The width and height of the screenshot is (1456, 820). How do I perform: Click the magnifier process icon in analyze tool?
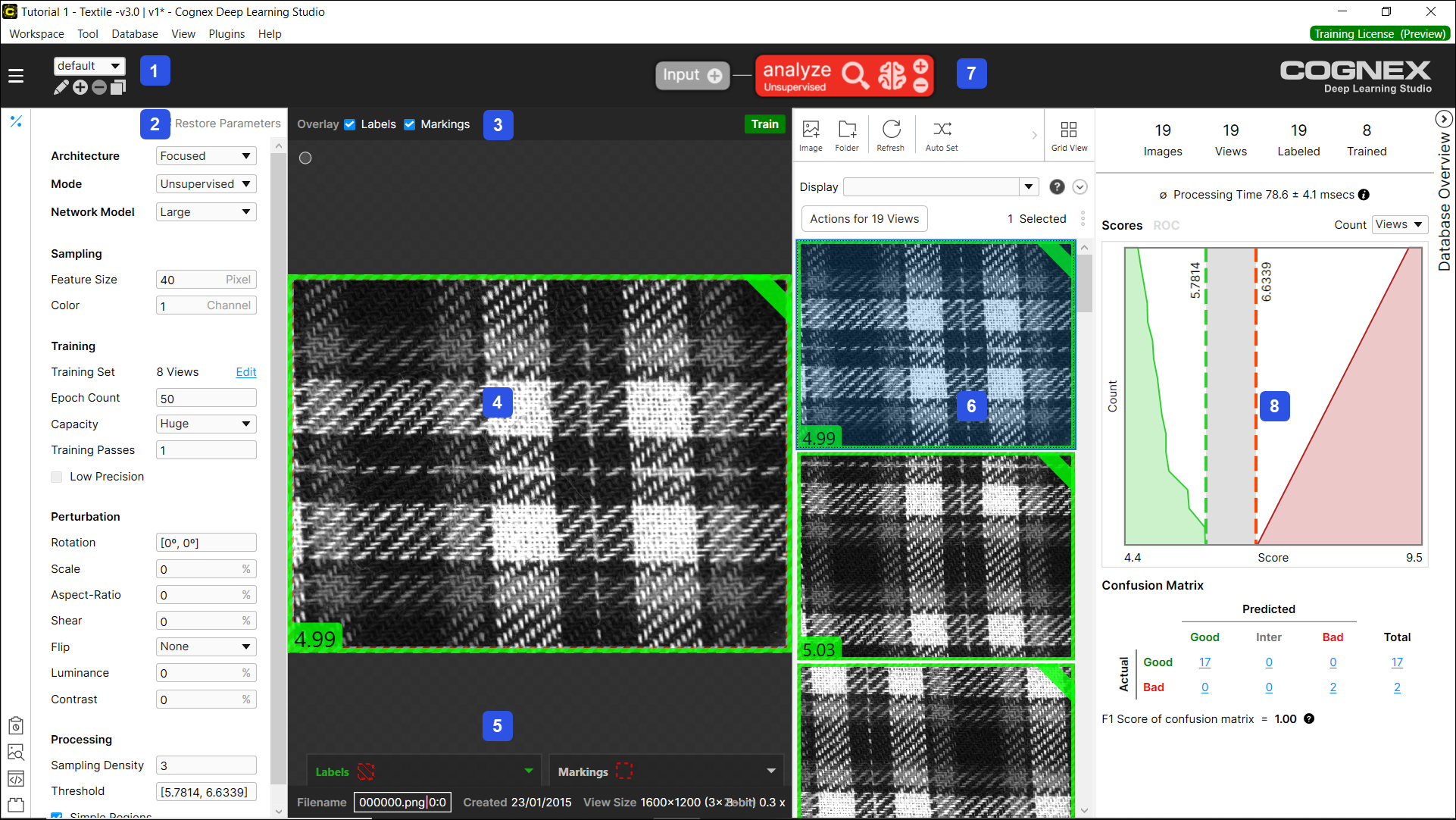(855, 76)
